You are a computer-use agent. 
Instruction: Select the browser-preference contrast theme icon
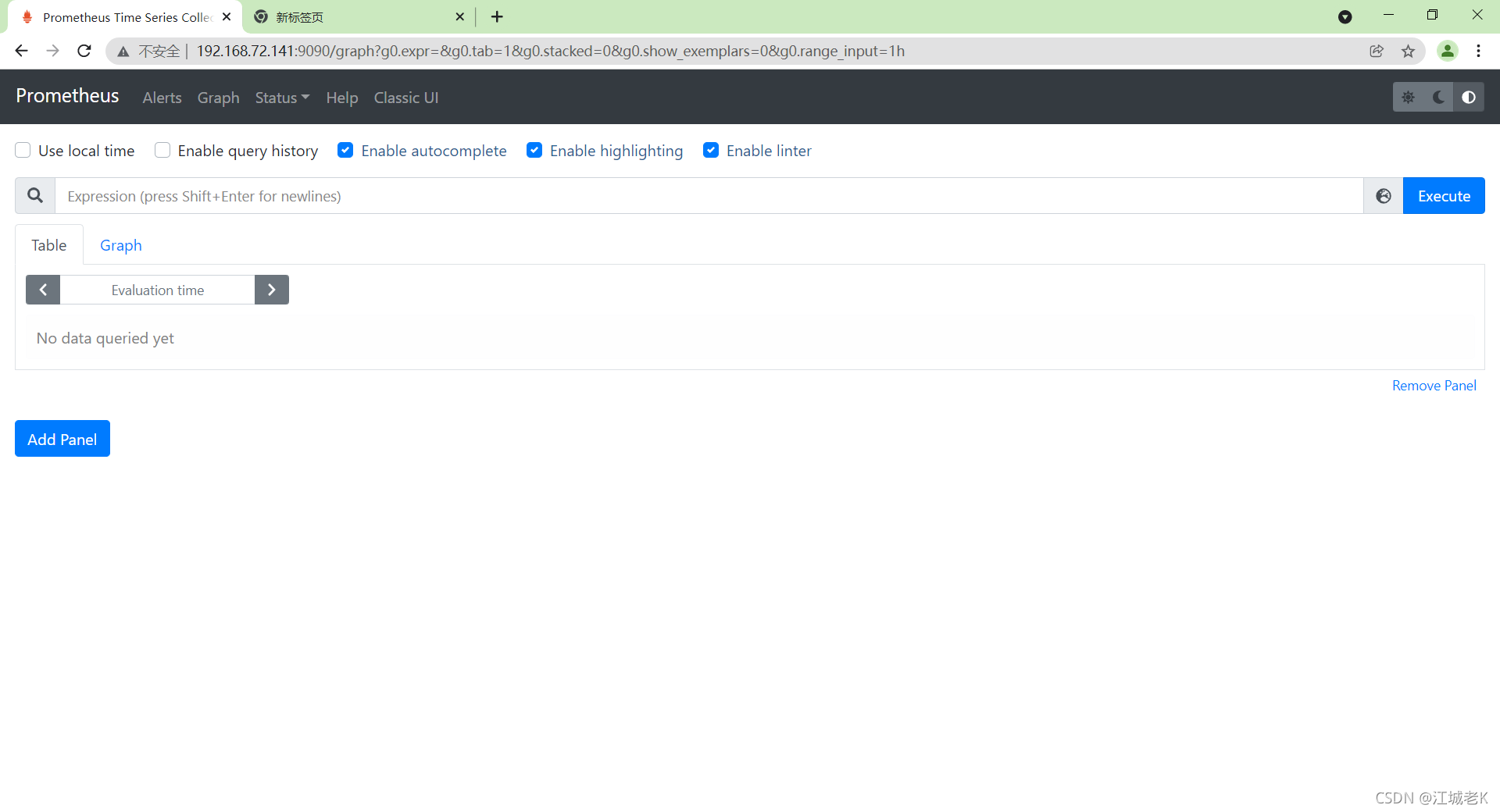coord(1469,98)
